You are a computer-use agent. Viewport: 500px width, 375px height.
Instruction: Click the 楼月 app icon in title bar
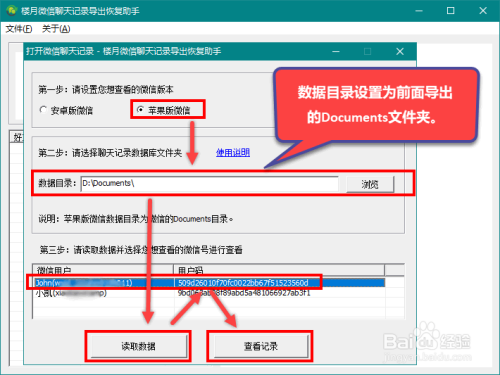(12, 11)
